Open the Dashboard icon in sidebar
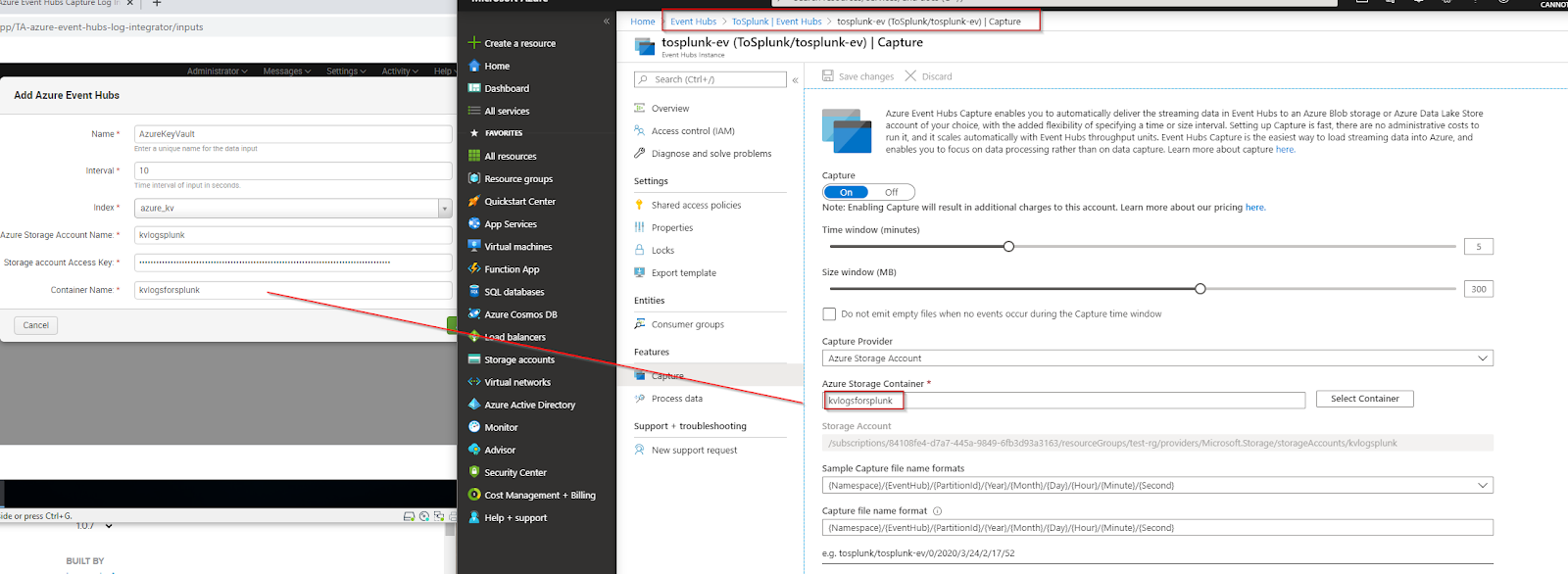This screenshot has width=1568, height=574. pos(474,88)
